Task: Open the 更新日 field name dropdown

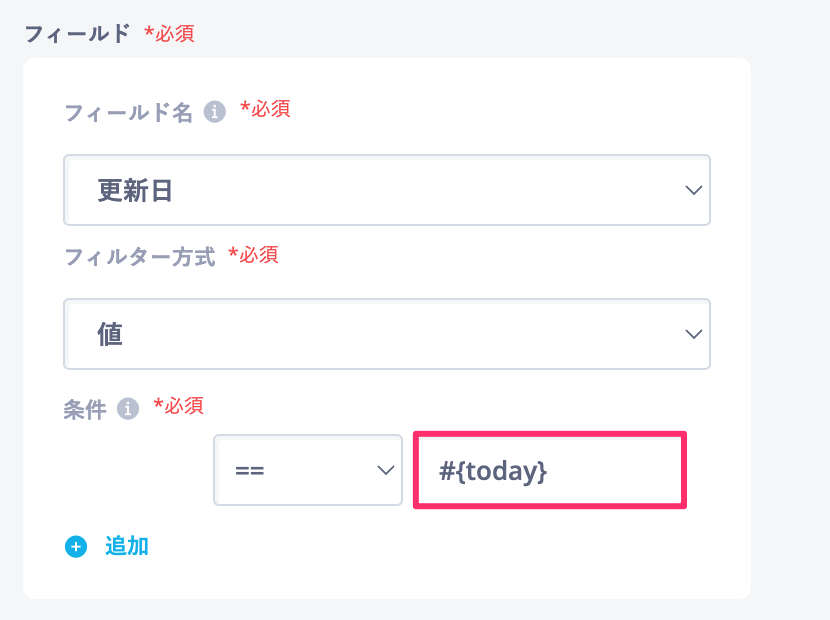Action: [x=386, y=190]
